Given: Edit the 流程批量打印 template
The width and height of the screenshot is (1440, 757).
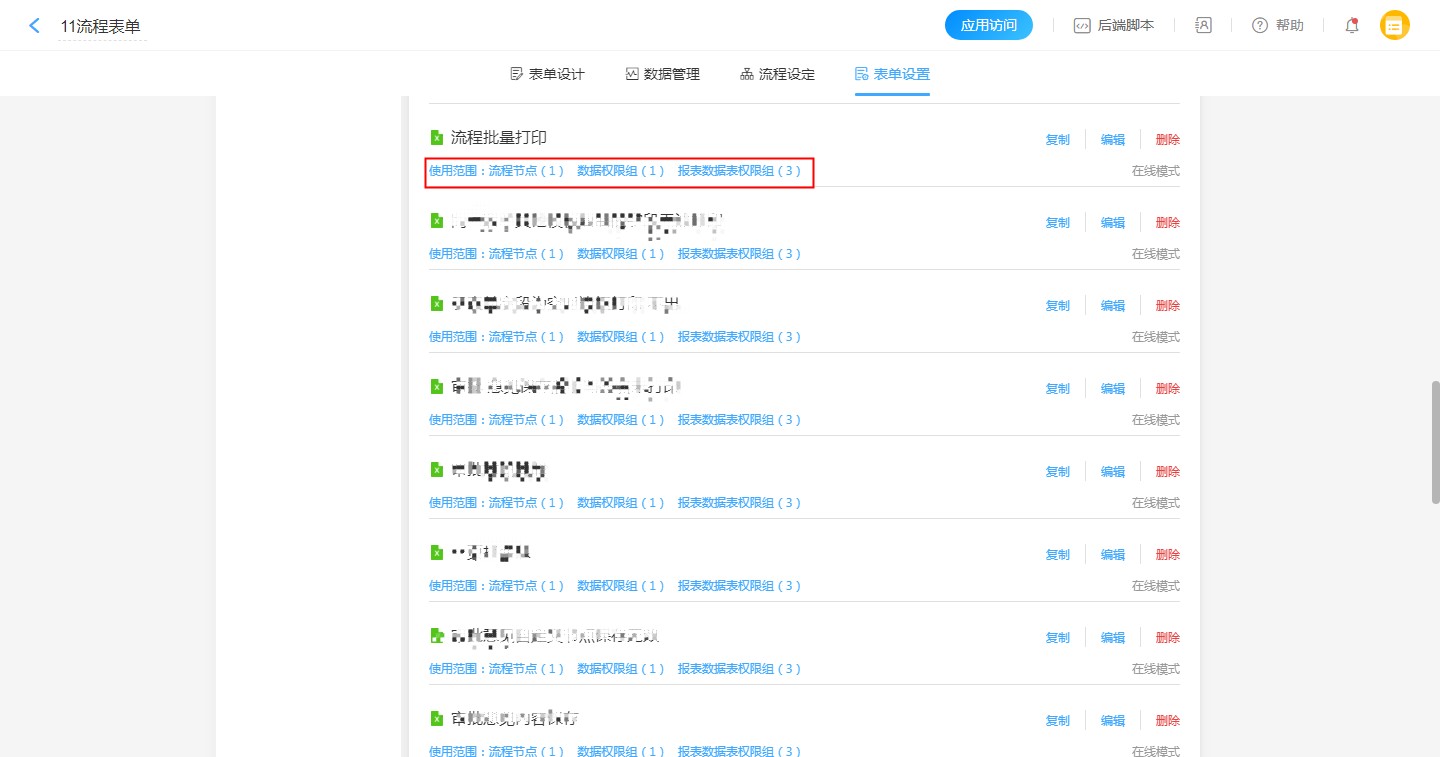Looking at the screenshot, I should click(x=1112, y=140).
